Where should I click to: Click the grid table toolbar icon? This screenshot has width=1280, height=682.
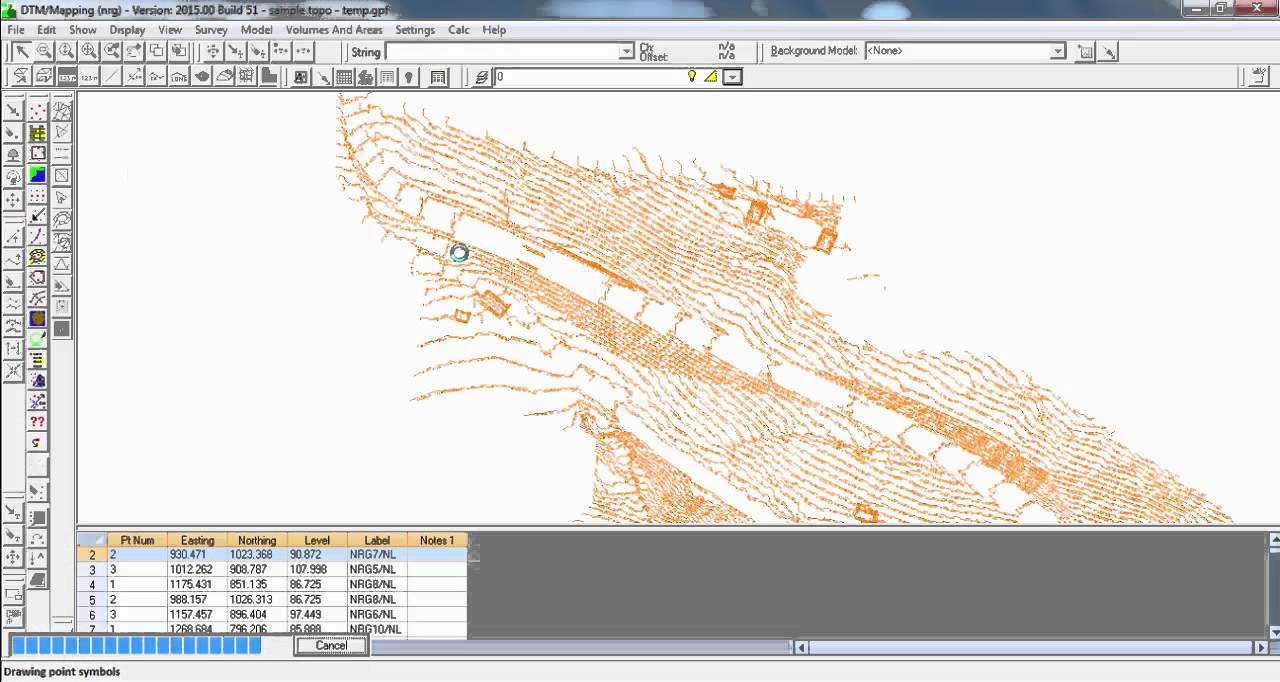[x=344, y=77]
